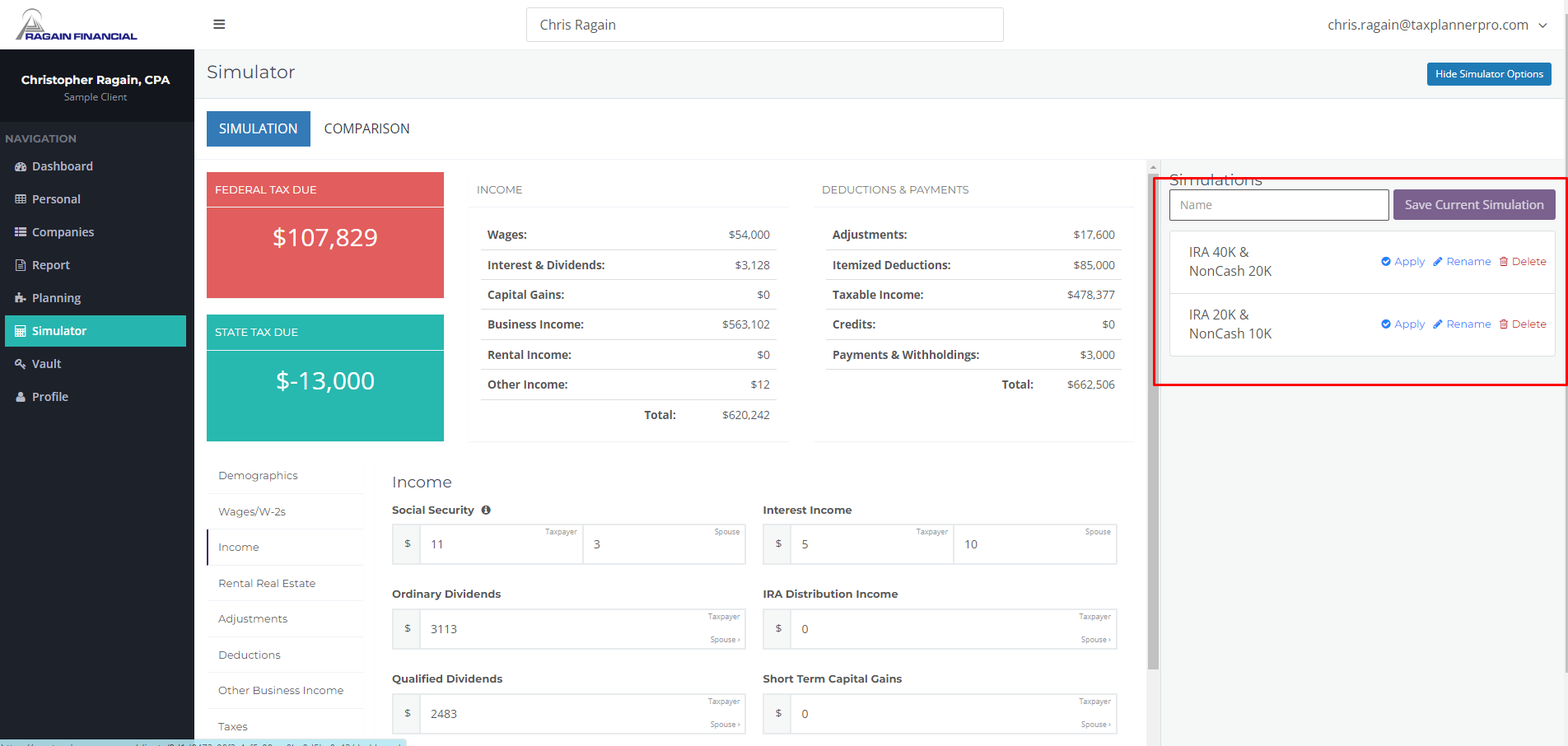
Task: Open Dashboard from the sidebar
Action: [x=62, y=166]
